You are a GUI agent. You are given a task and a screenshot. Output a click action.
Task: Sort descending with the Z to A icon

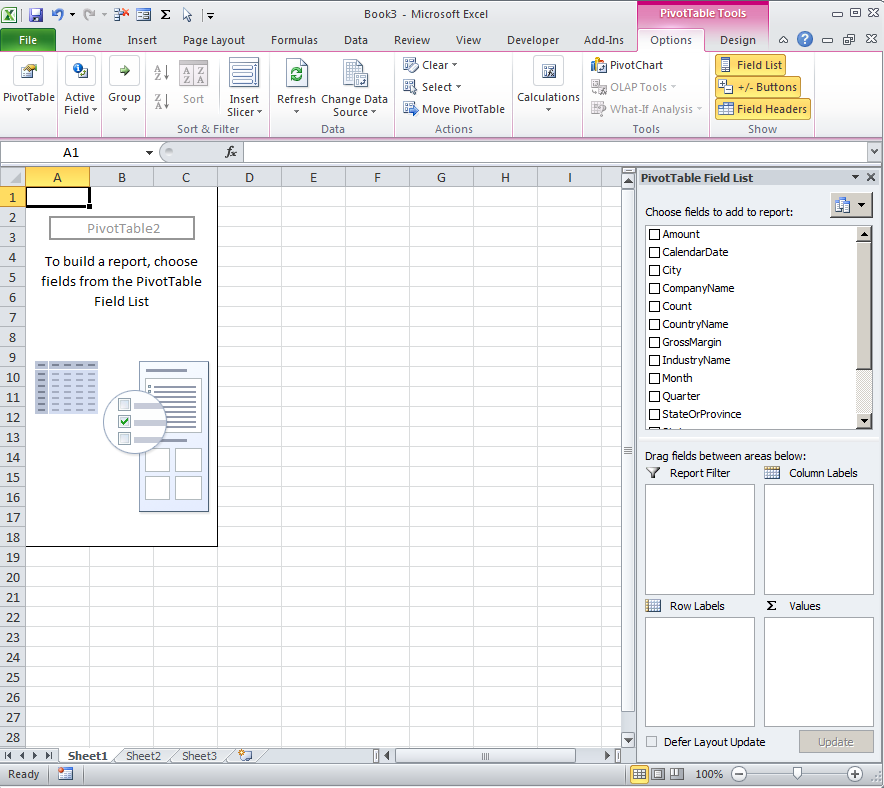click(x=161, y=101)
